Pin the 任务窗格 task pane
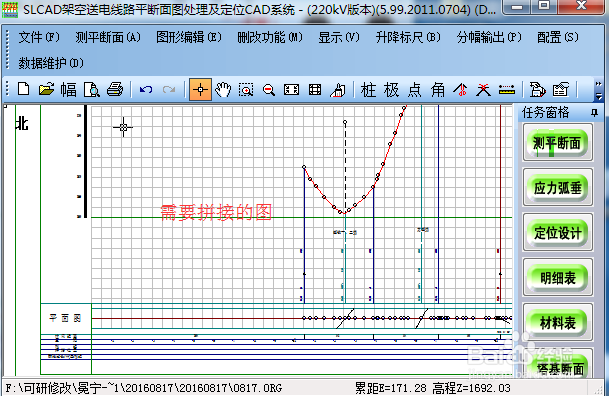The width and height of the screenshot is (609, 396). [x=594, y=113]
